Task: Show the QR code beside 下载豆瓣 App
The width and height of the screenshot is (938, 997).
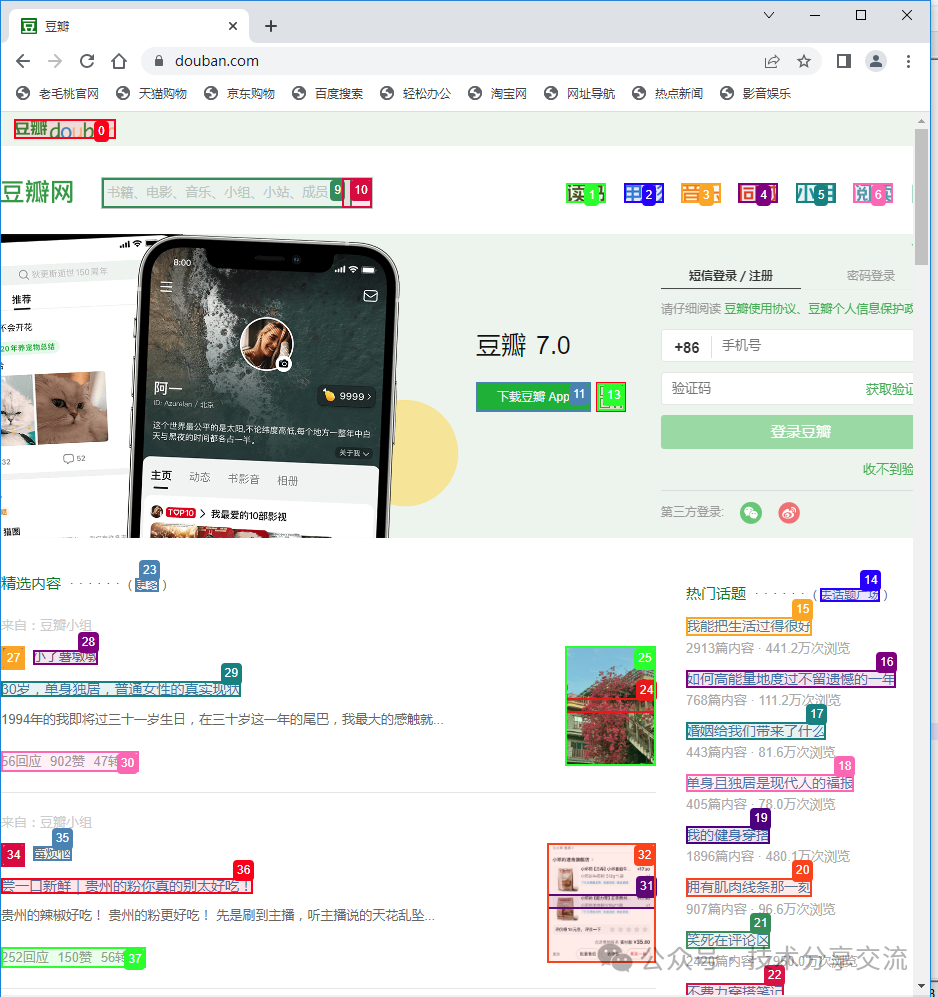Action: 610,397
